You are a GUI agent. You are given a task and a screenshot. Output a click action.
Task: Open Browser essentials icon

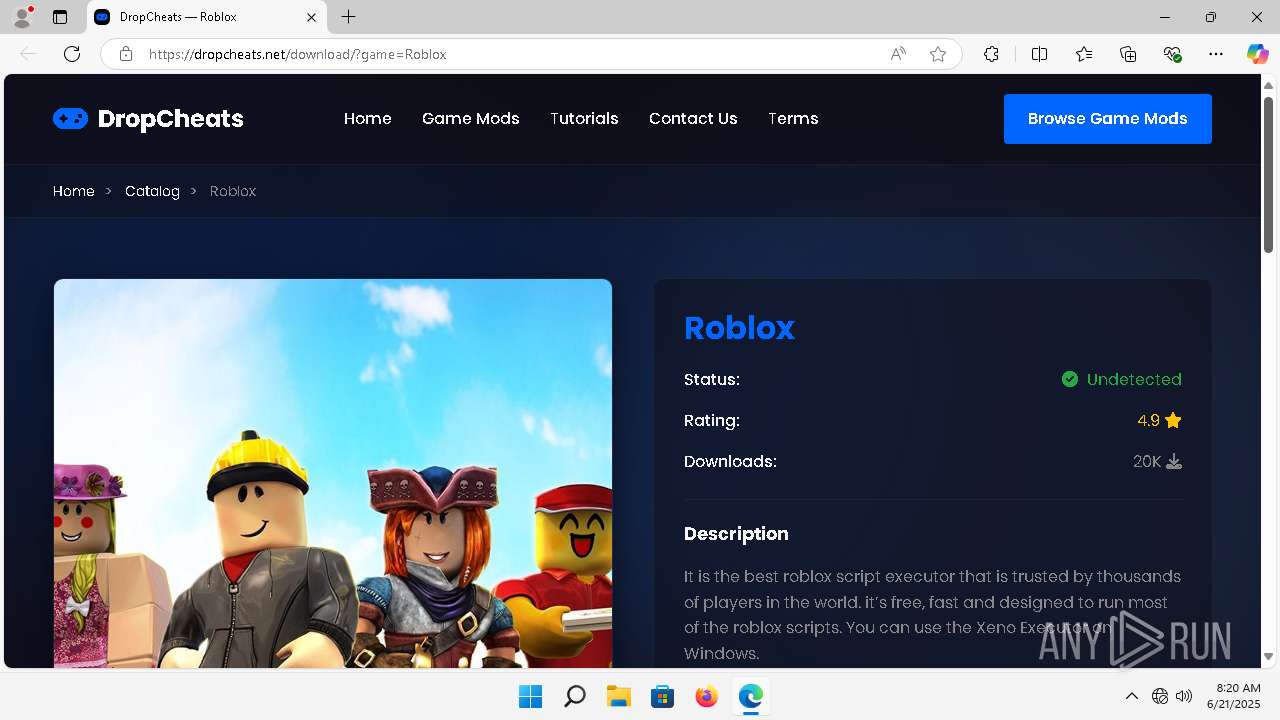pyautogui.click(x=1172, y=54)
